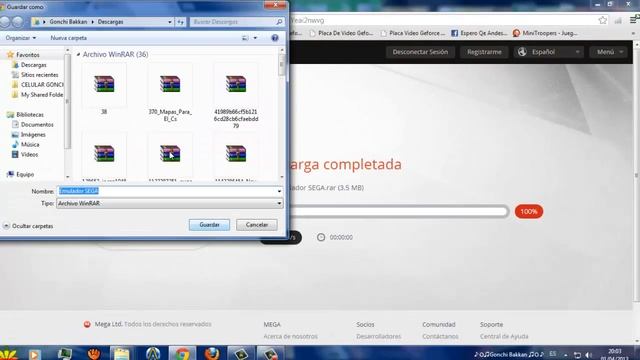Click the 100% progress badge

coord(529,211)
